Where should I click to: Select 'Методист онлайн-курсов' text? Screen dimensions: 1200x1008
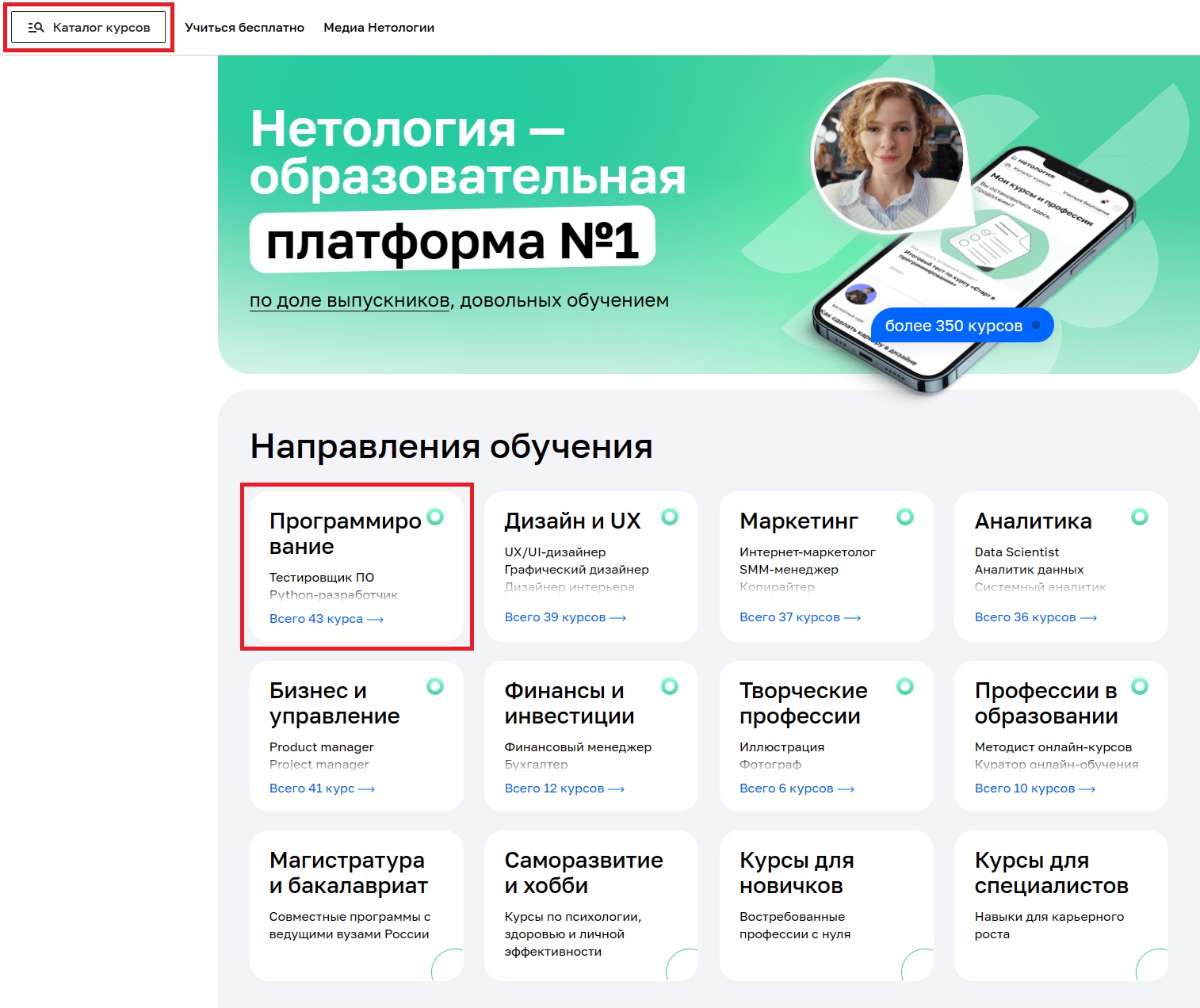pyautogui.click(x=1053, y=746)
